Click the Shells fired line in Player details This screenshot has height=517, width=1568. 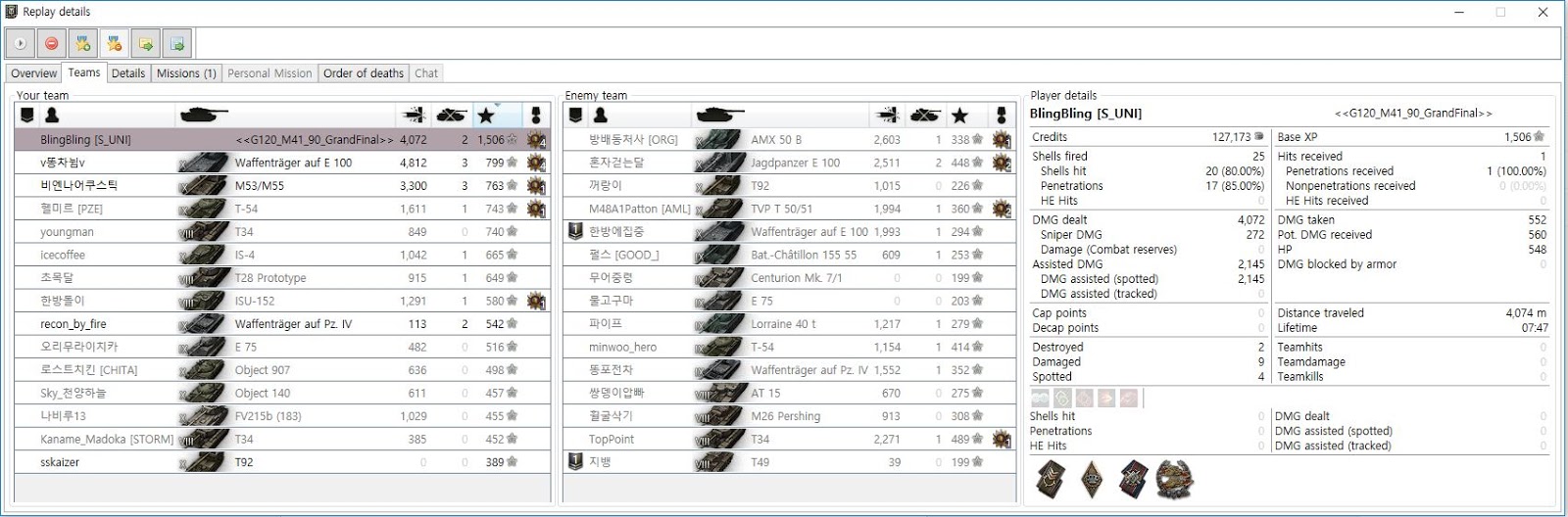pos(1148,156)
